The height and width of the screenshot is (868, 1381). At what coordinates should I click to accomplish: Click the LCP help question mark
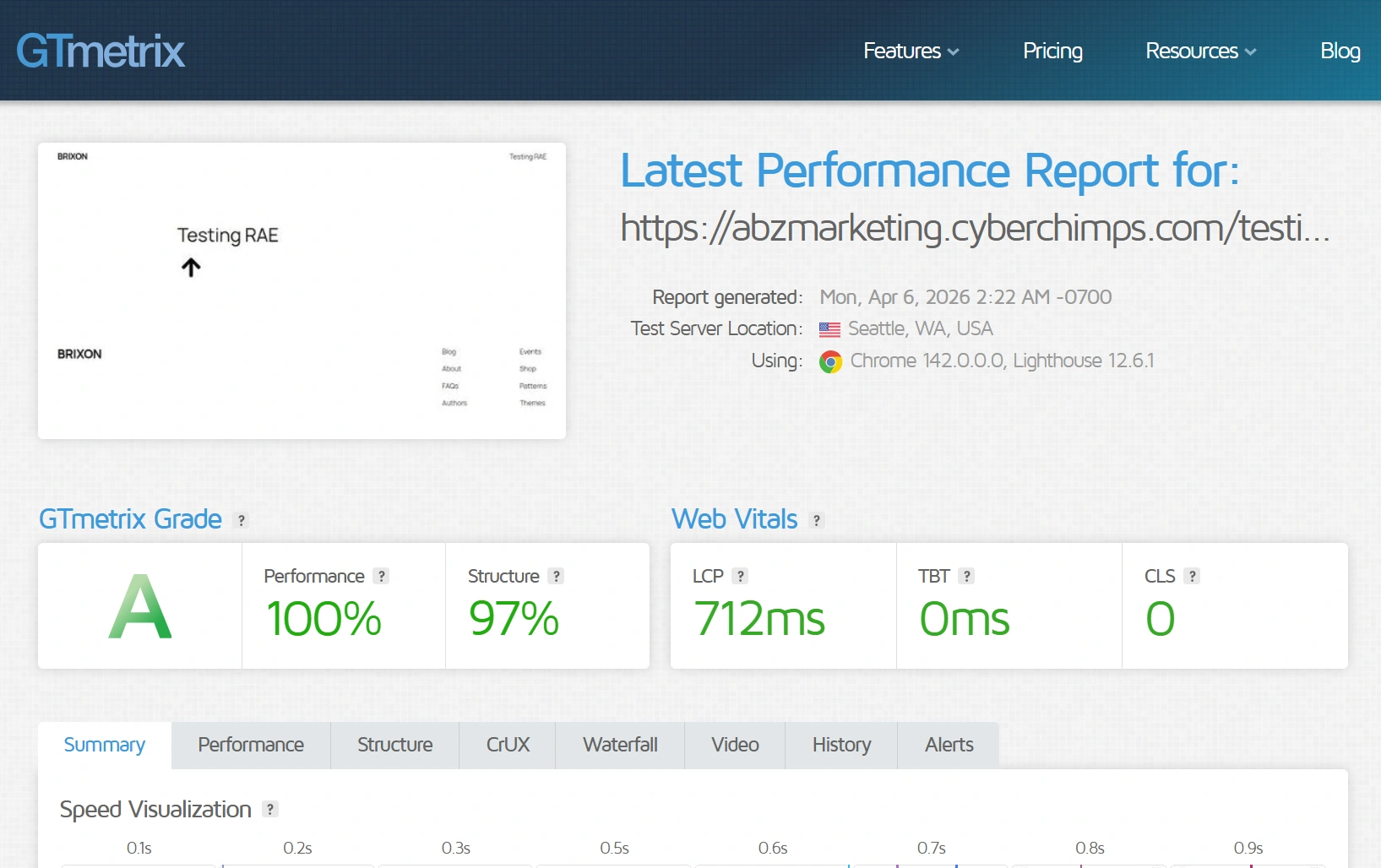click(x=741, y=576)
